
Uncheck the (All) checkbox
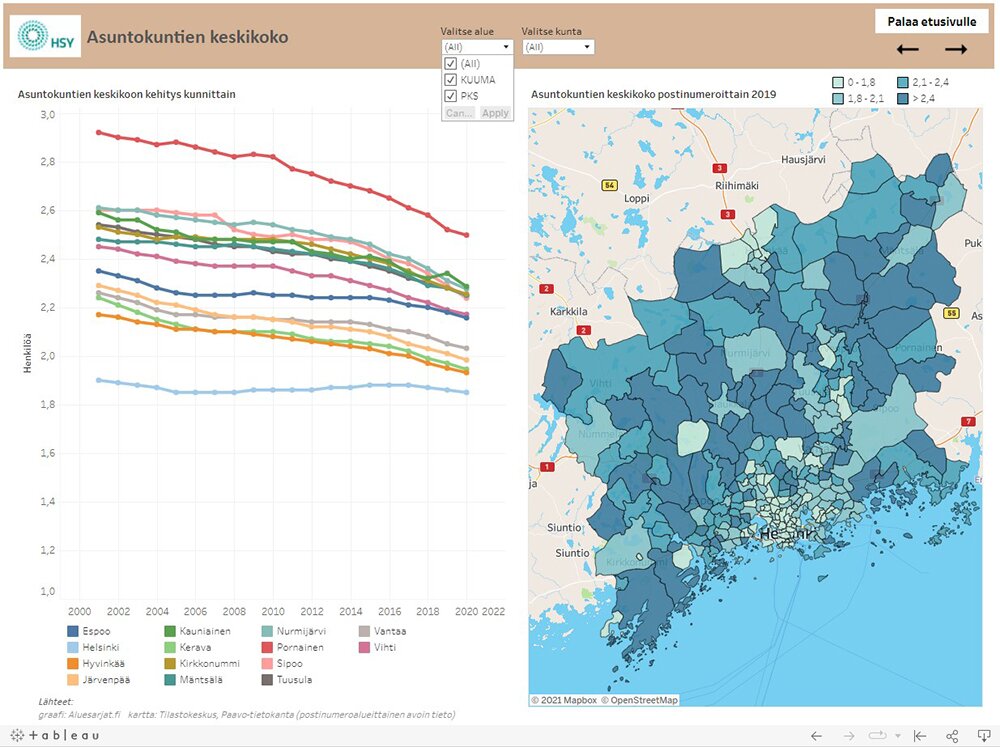tap(451, 64)
